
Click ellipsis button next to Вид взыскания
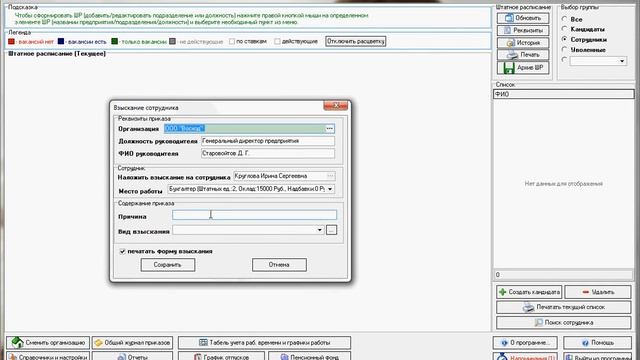pos(331,230)
